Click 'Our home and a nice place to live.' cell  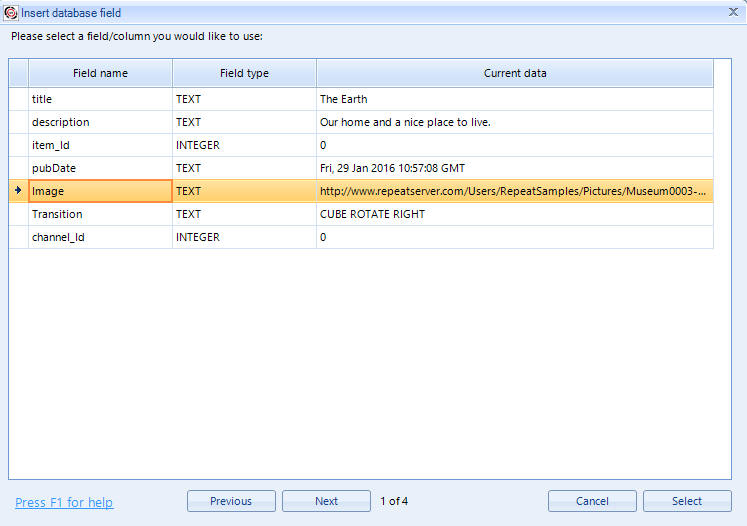pos(515,122)
